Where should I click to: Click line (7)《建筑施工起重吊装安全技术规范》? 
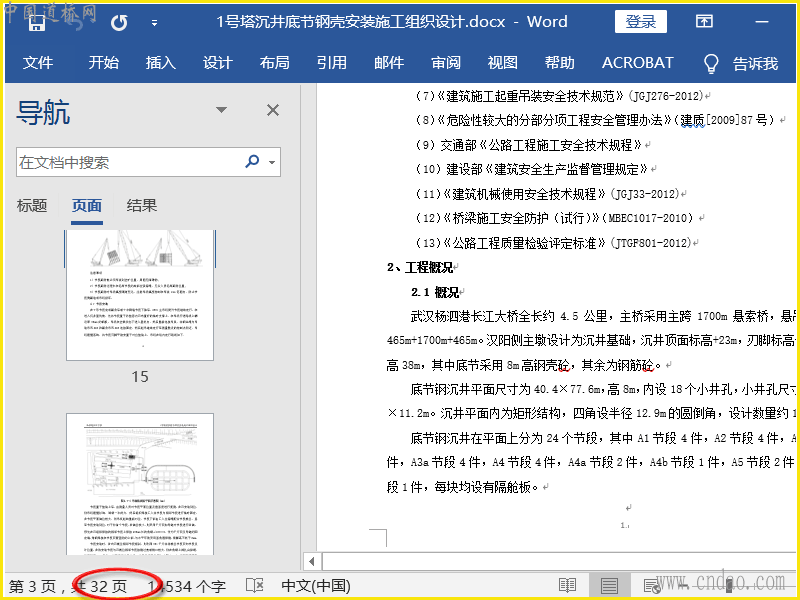(x=561, y=95)
